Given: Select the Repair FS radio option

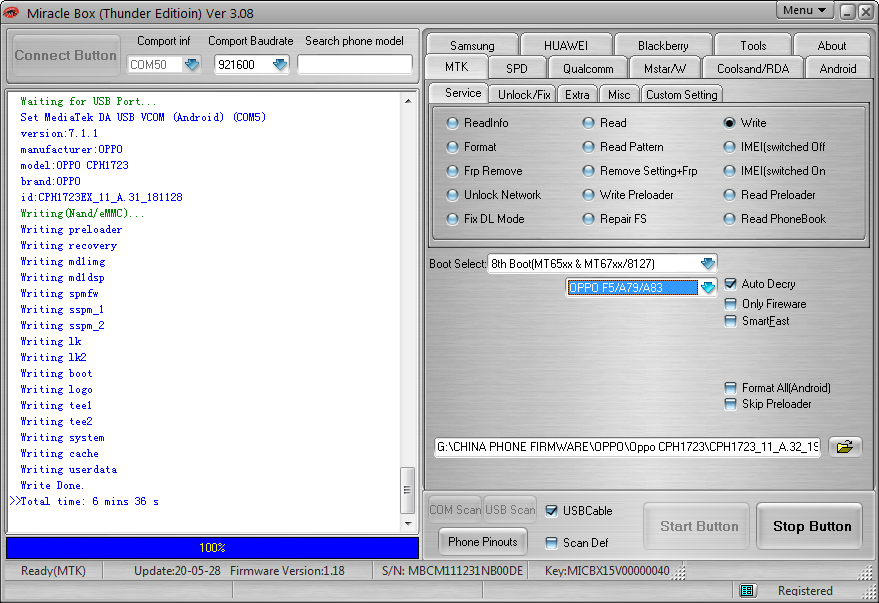Looking at the screenshot, I should point(588,219).
